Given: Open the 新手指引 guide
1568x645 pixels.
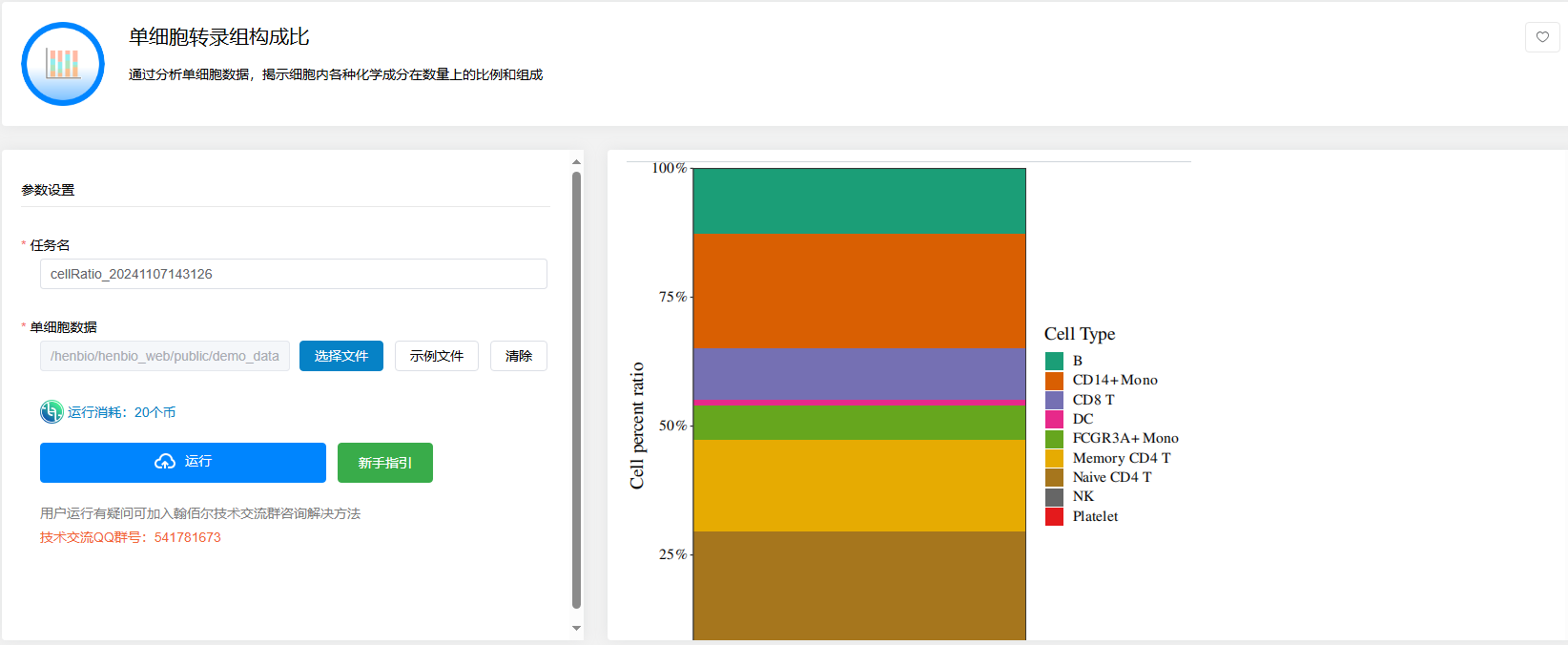Looking at the screenshot, I should click(x=385, y=463).
